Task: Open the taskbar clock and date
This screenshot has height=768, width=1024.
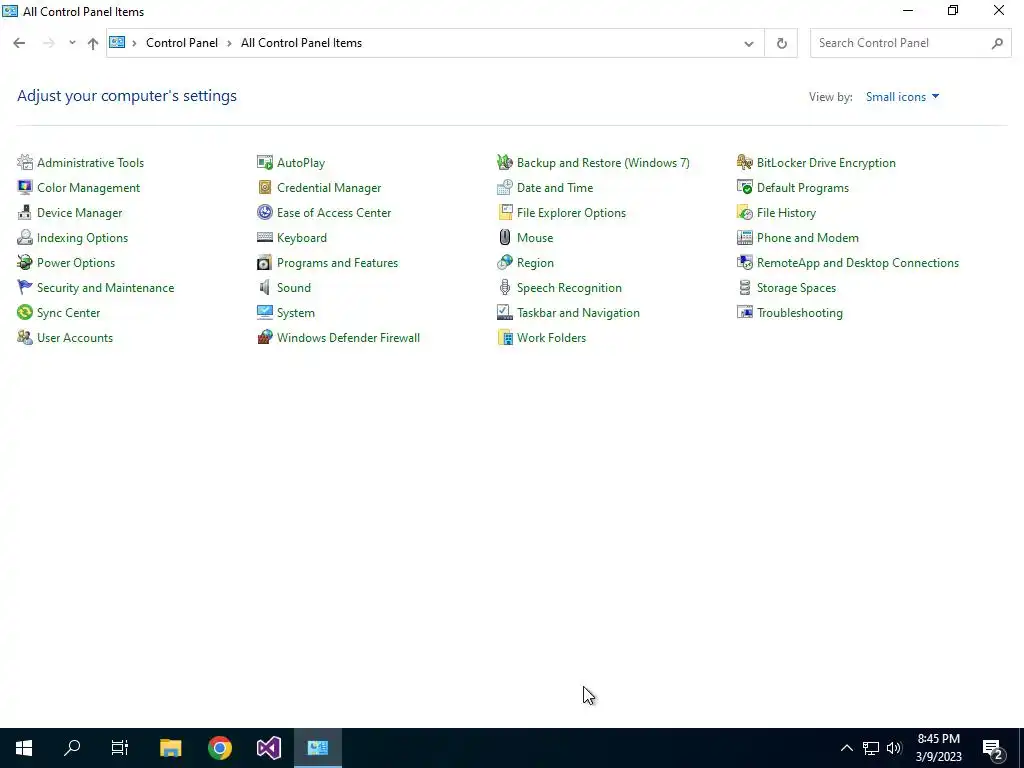Action: coord(938,748)
